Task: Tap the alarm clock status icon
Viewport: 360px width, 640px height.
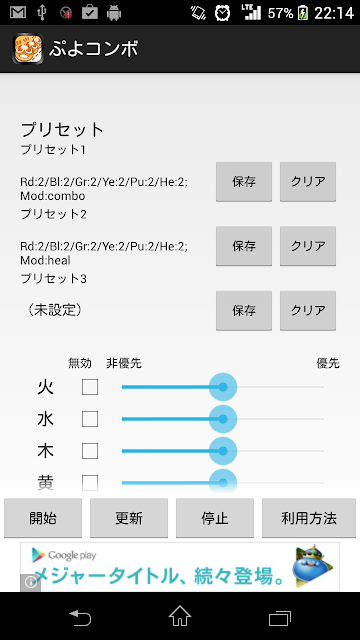Action: pos(222,13)
